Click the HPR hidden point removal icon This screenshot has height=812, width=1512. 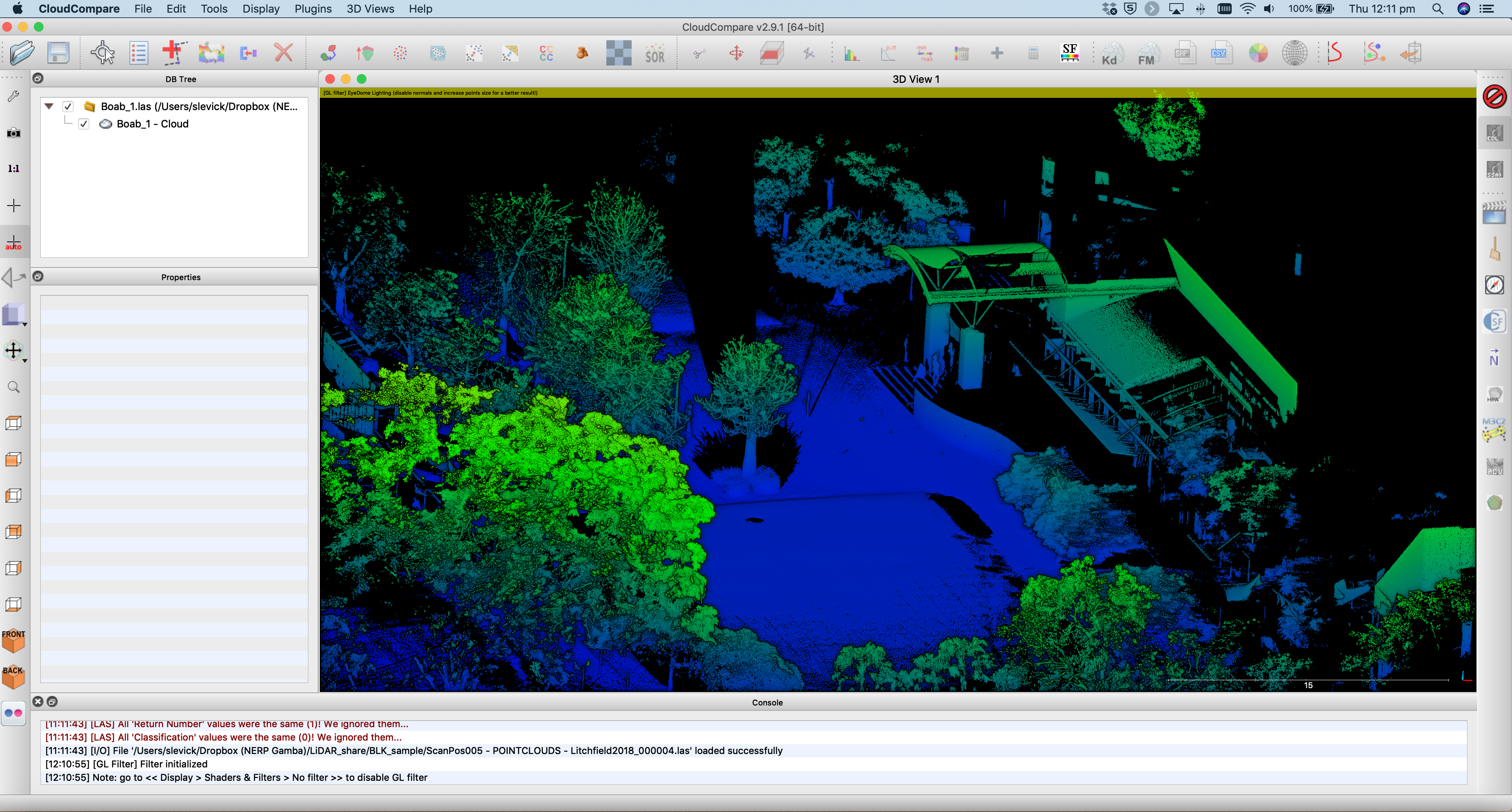(1494, 394)
